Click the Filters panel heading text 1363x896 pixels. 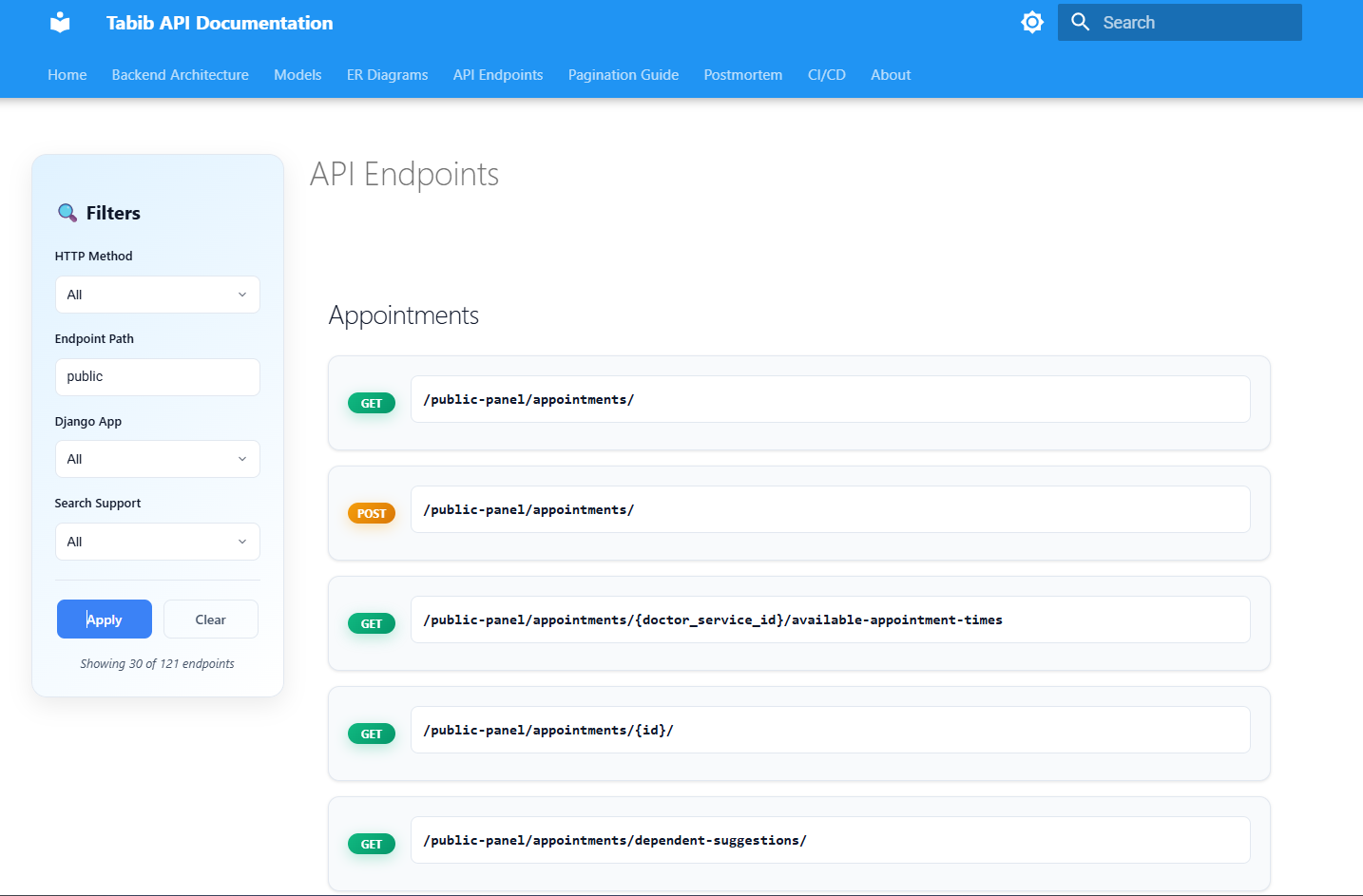click(113, 213)
